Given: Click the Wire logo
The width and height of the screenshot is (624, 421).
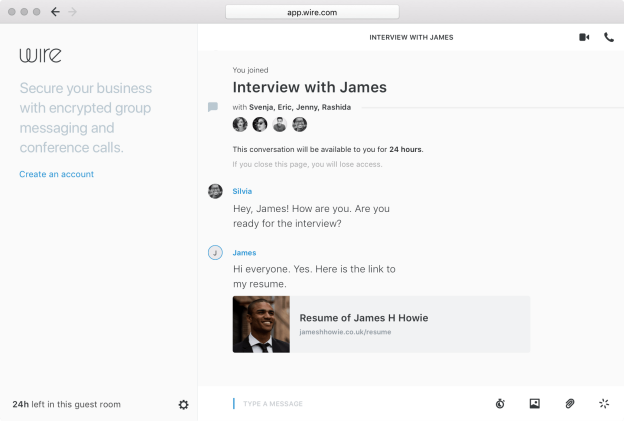Looking at the screenshot, I should tap(40, 55).
